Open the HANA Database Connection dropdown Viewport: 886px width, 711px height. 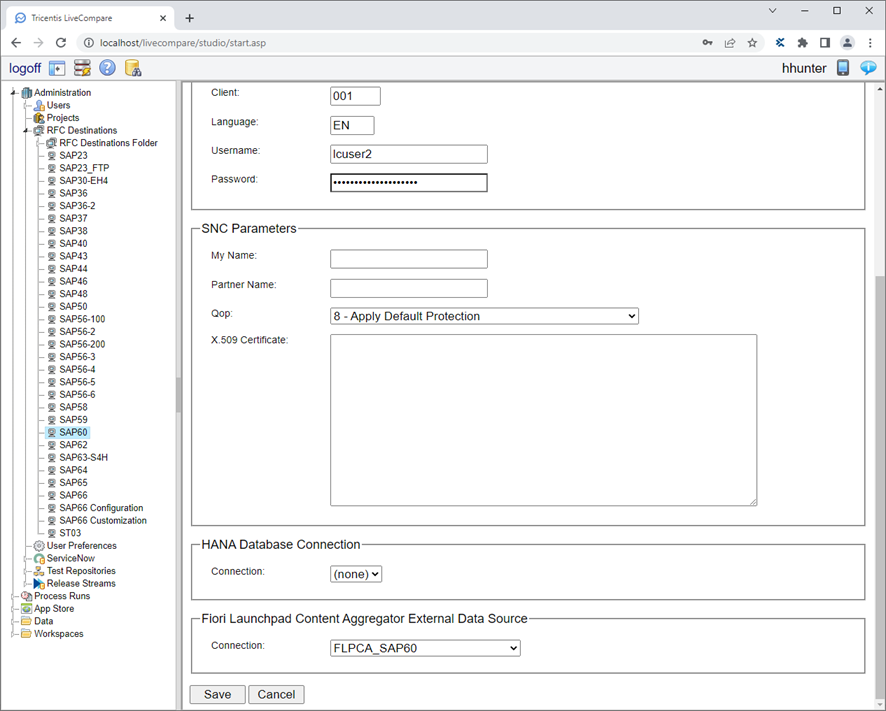coord(355,573)
